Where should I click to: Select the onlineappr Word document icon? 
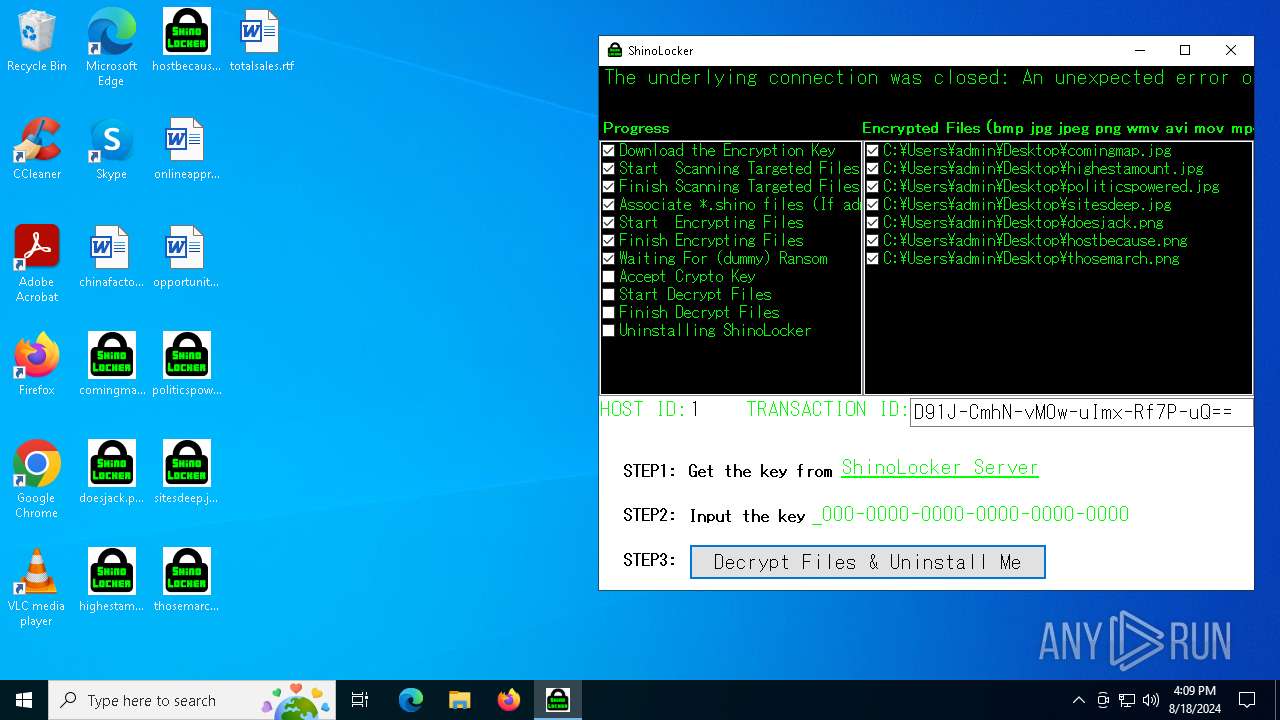(186, 150)
